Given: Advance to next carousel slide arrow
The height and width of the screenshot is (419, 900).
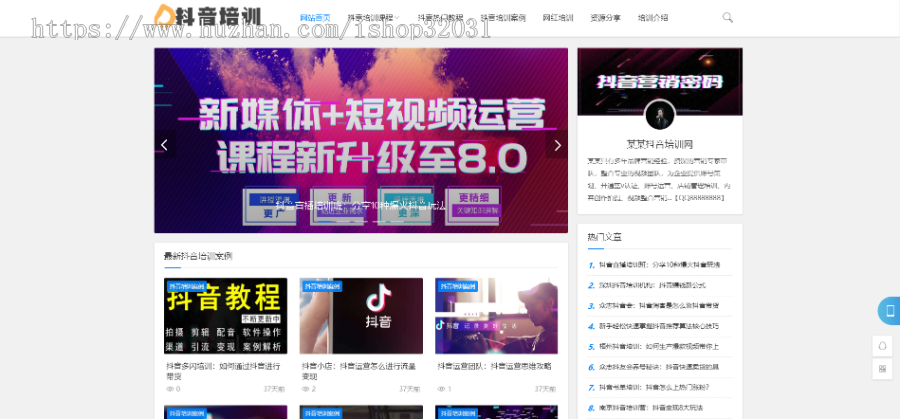Looking at the screenshot, I should coord(557,145).
